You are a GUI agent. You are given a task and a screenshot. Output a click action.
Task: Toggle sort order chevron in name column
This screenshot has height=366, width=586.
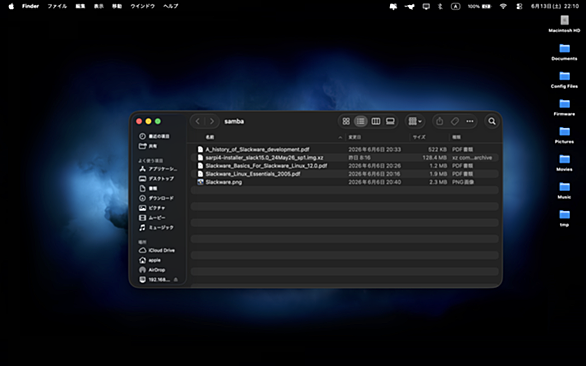340,137
